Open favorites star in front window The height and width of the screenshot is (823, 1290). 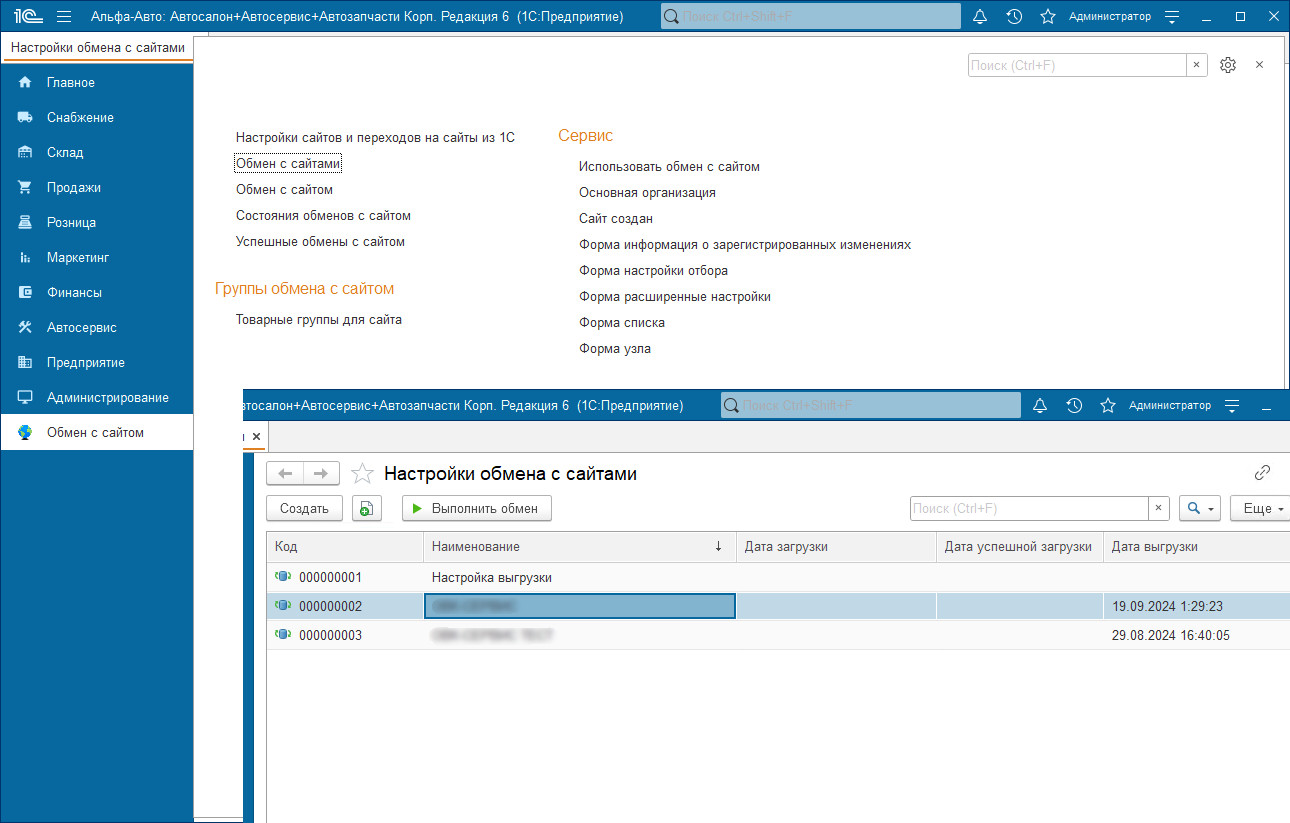coord(1108,405)
